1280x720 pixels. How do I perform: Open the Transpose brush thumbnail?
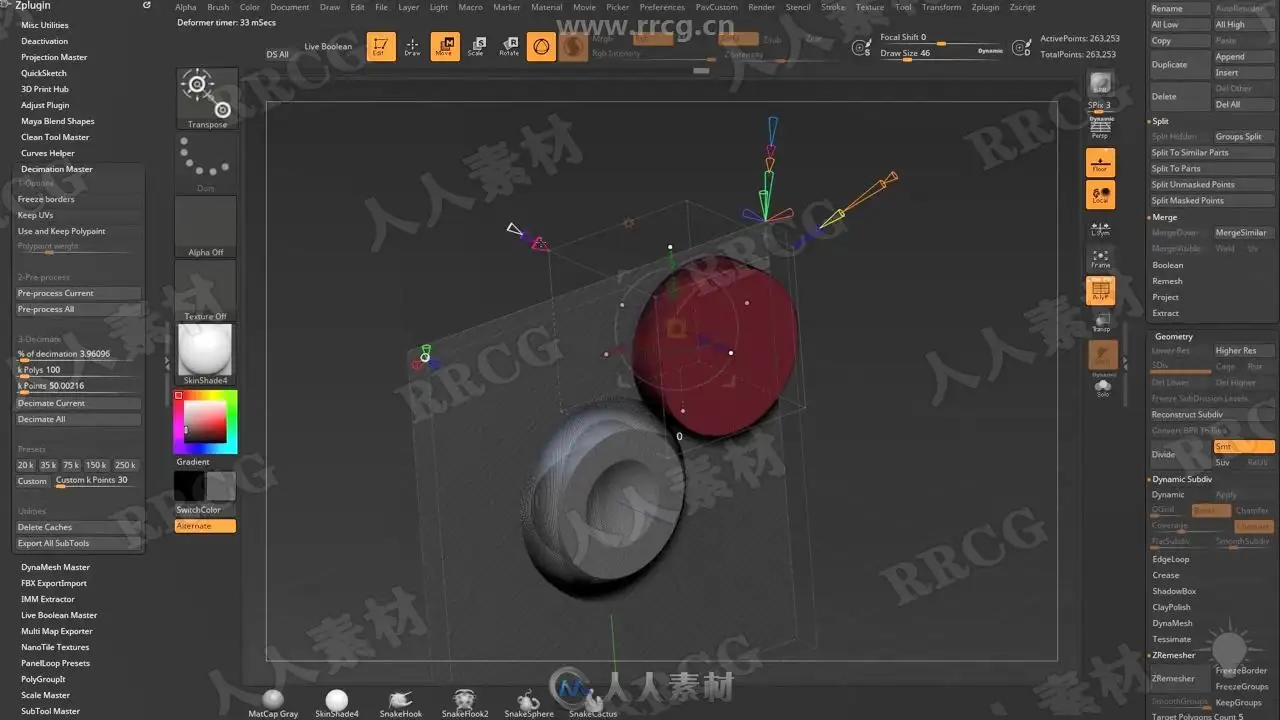[x=207, y=99]
